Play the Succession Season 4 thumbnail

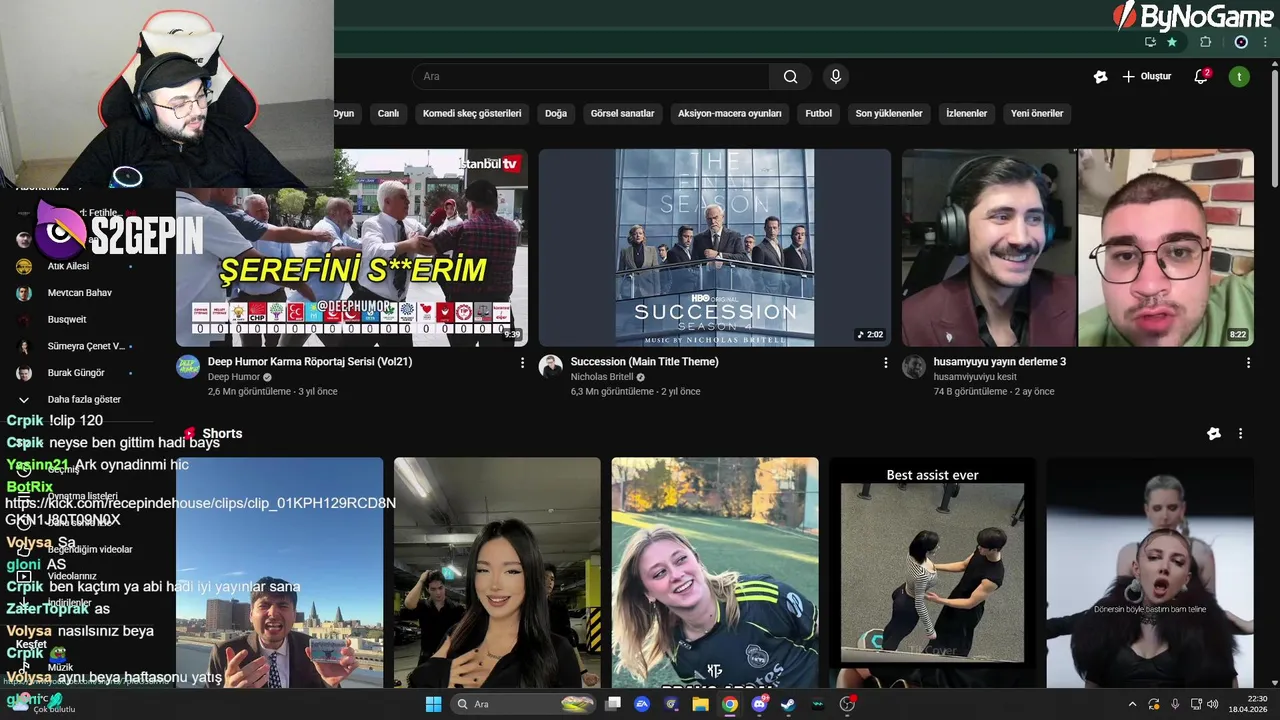[715, 248]
